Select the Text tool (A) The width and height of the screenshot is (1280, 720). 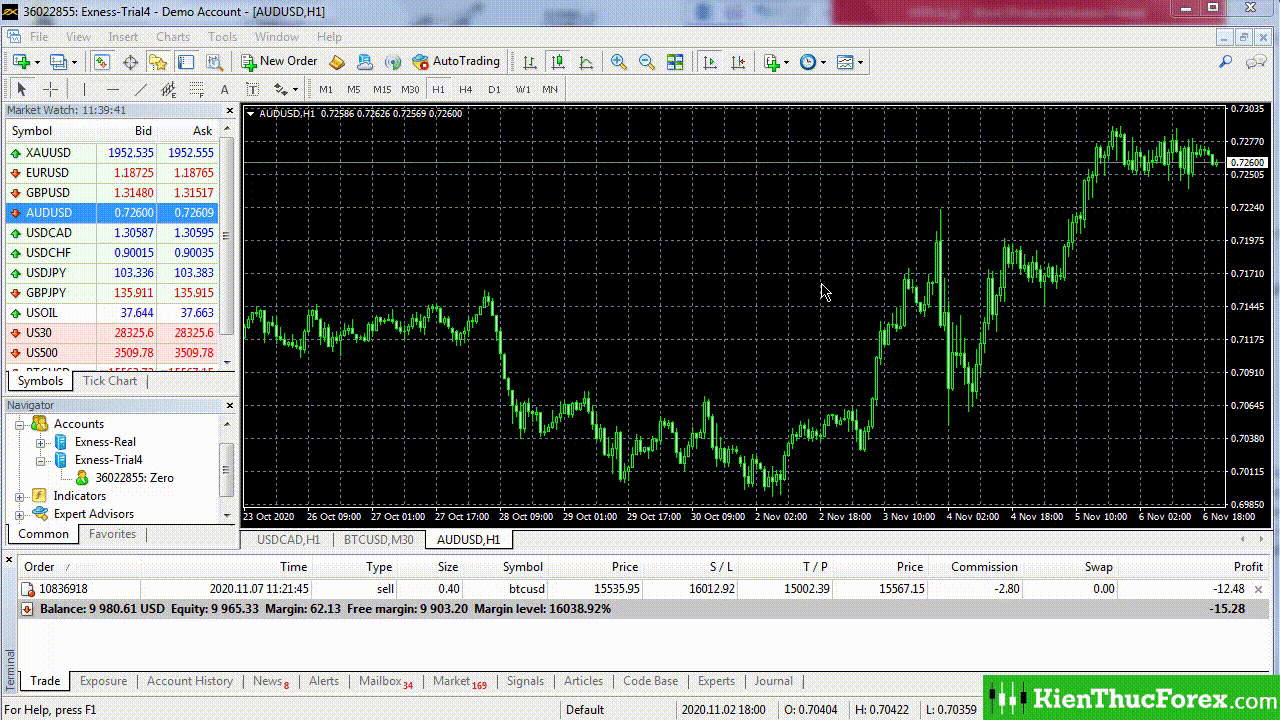tap(224, 89)
